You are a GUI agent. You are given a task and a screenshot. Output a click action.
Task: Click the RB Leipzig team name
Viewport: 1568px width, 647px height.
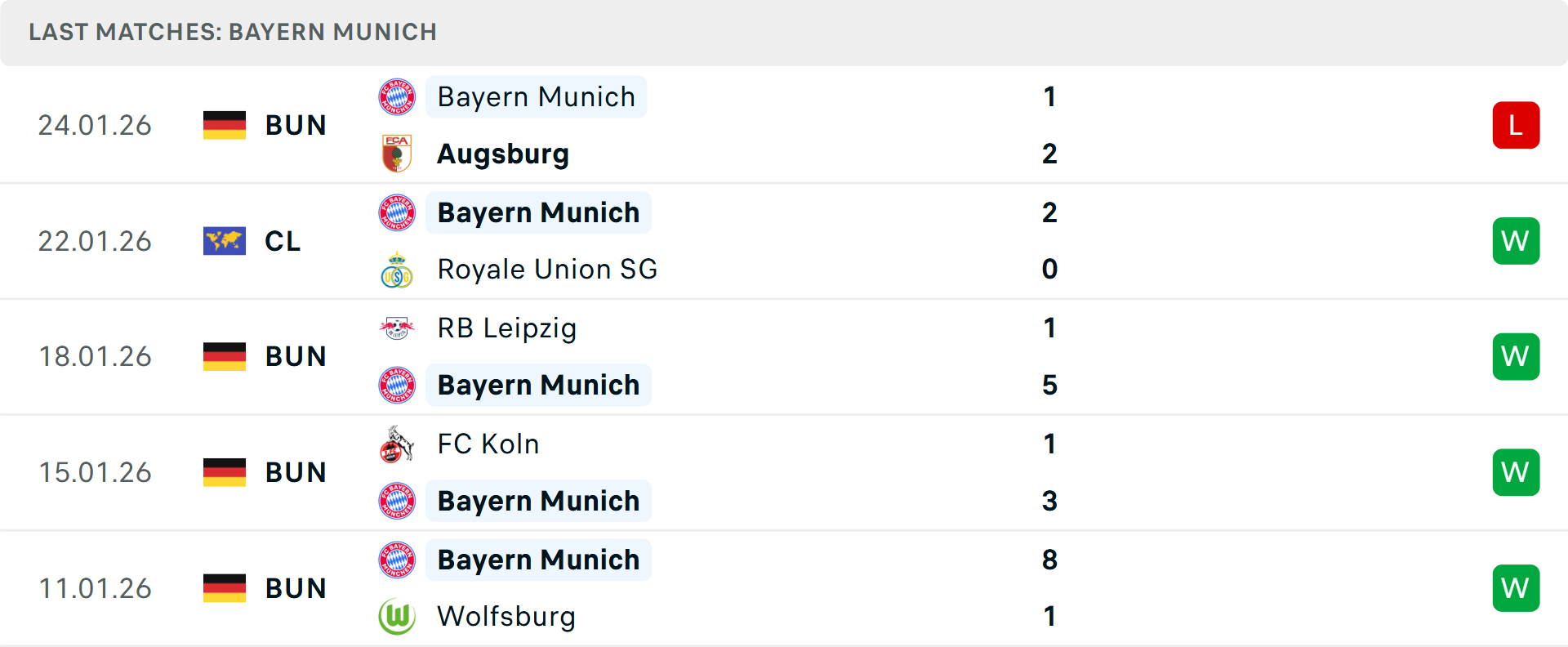click(x=507, y=328)
